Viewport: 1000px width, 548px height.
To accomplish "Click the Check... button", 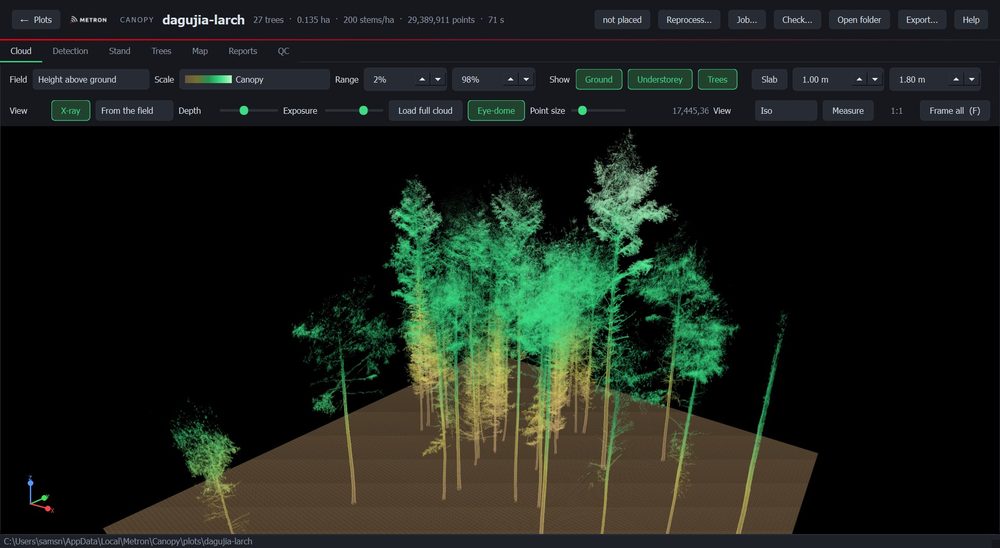I will (x=797, y=20).
